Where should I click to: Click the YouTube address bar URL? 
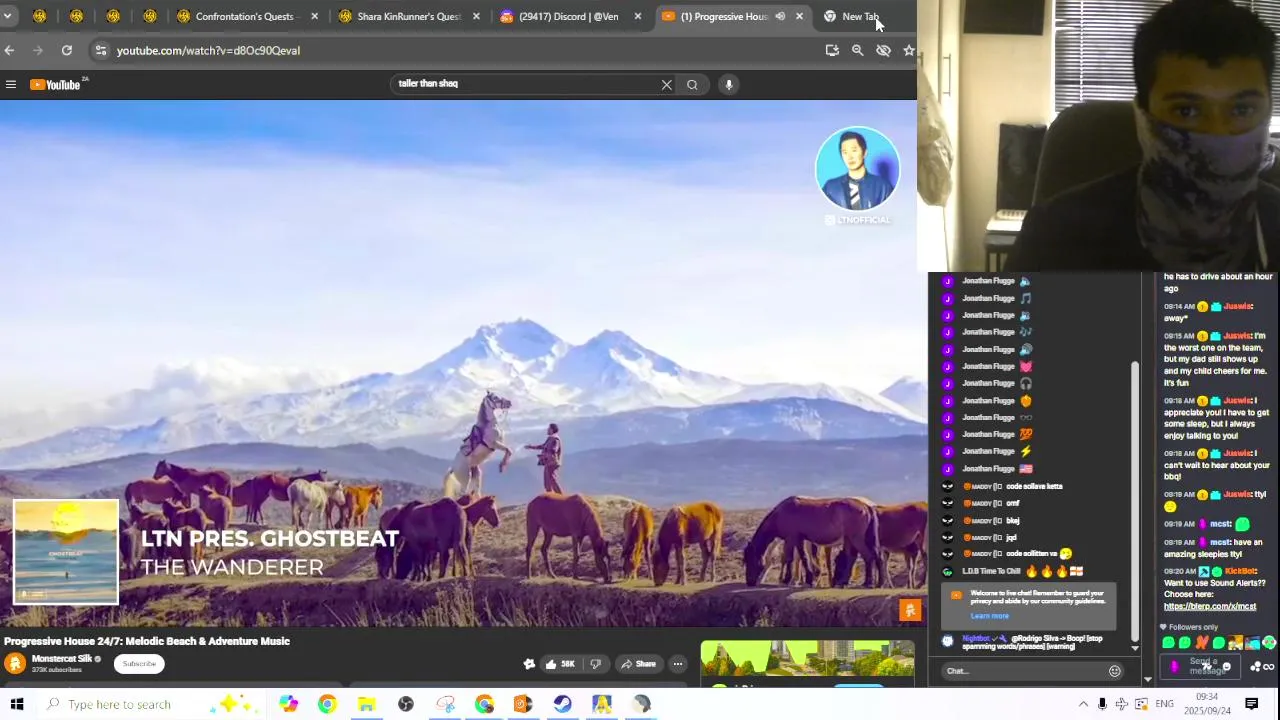208,50
